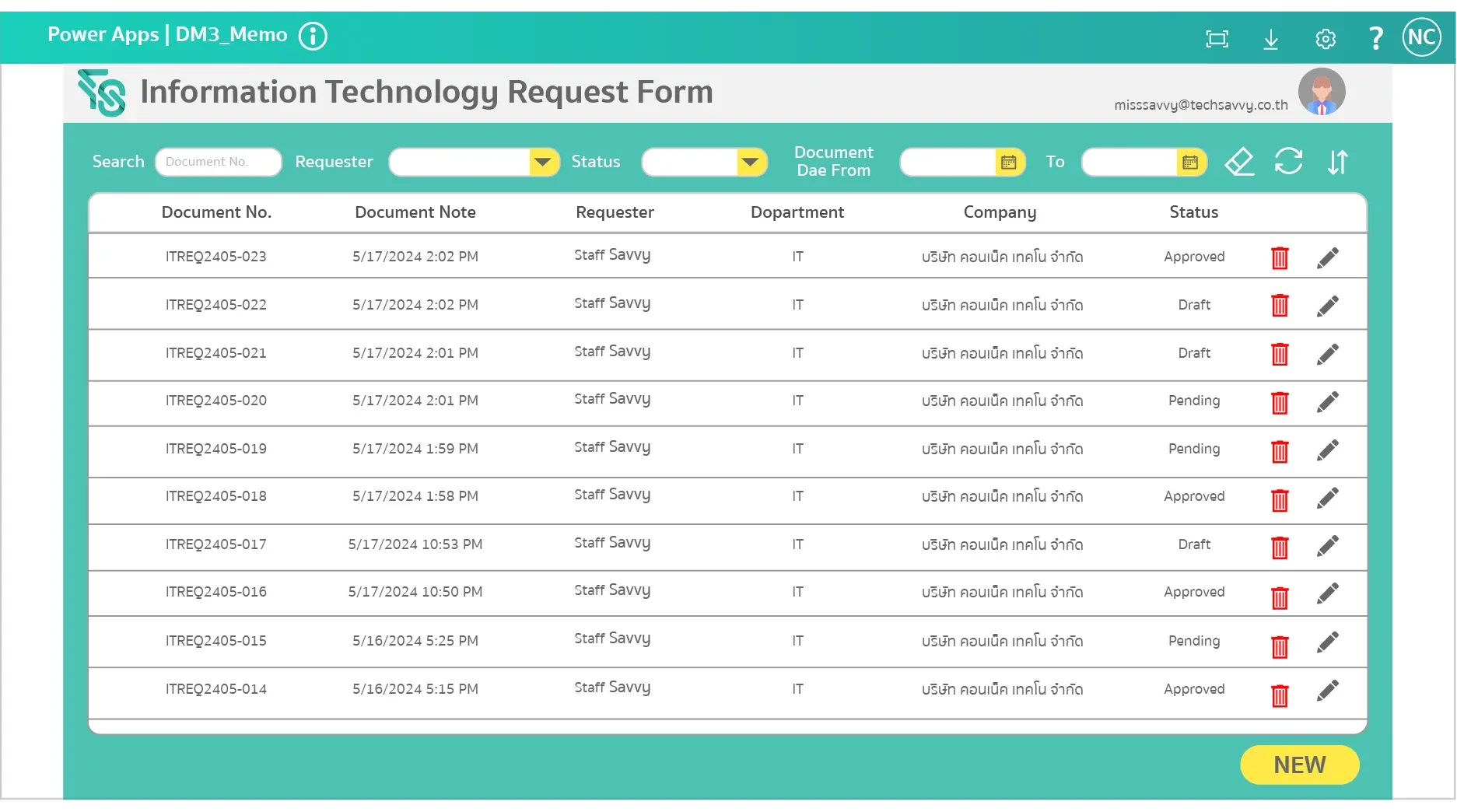Click the Document No. search field
This screenshot has height=812, width=1457.
[218, 162]
